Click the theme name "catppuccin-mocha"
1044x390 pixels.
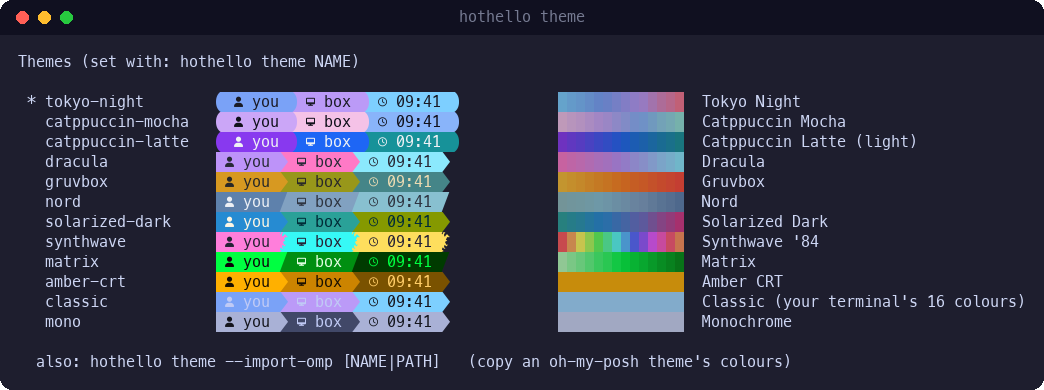[117, 122]
